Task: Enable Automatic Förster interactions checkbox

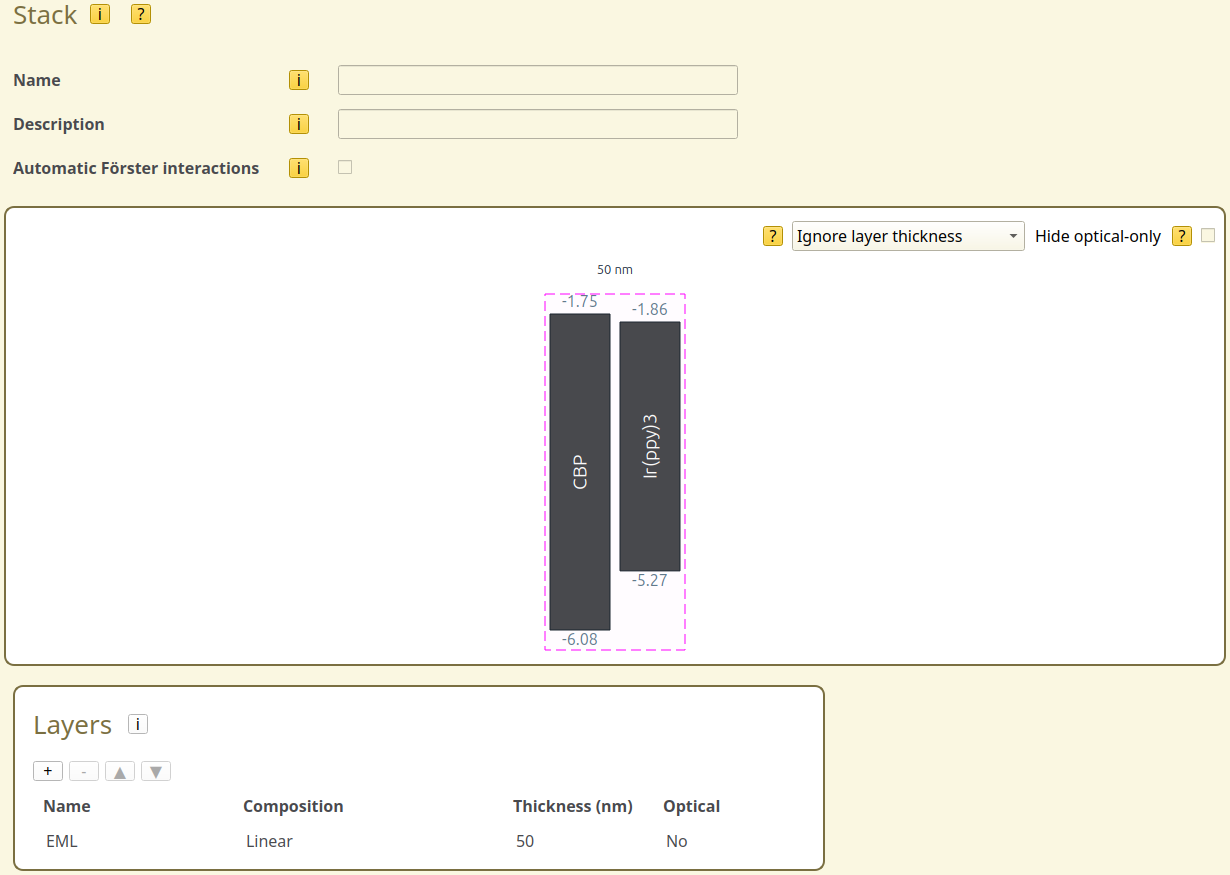Action: pyautogui.click(x=345, y=167)
